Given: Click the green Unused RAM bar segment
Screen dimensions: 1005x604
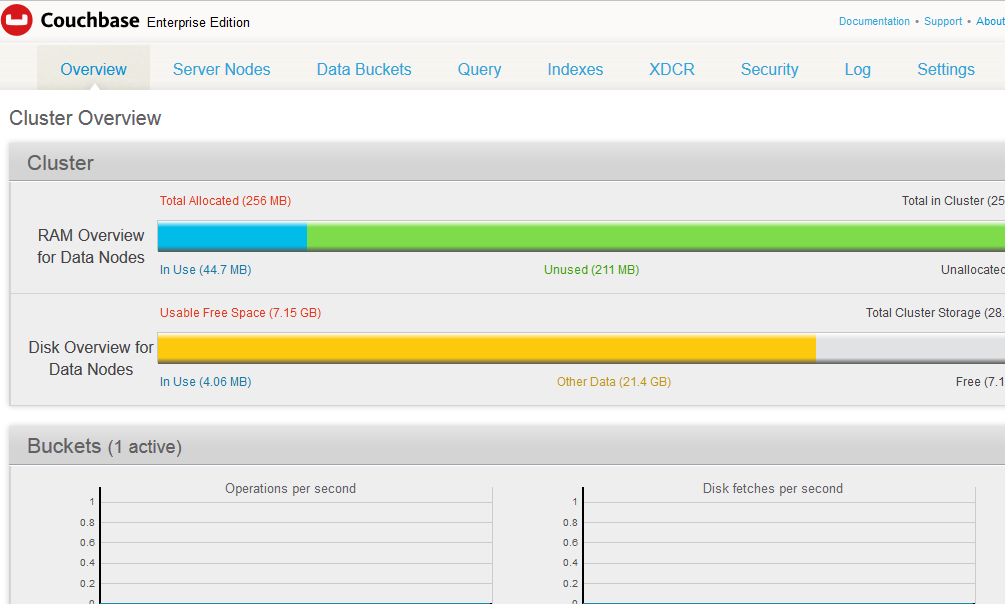Looking at the screenshot, I should tap(656, 236).
